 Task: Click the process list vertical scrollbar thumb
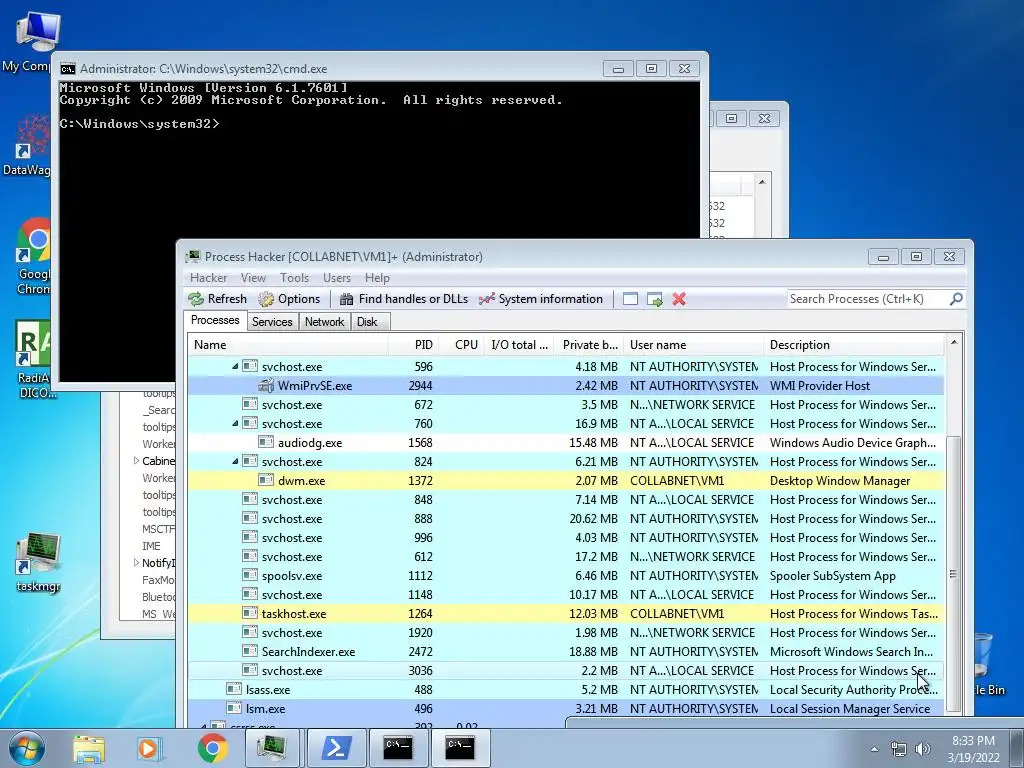[953, 573]
